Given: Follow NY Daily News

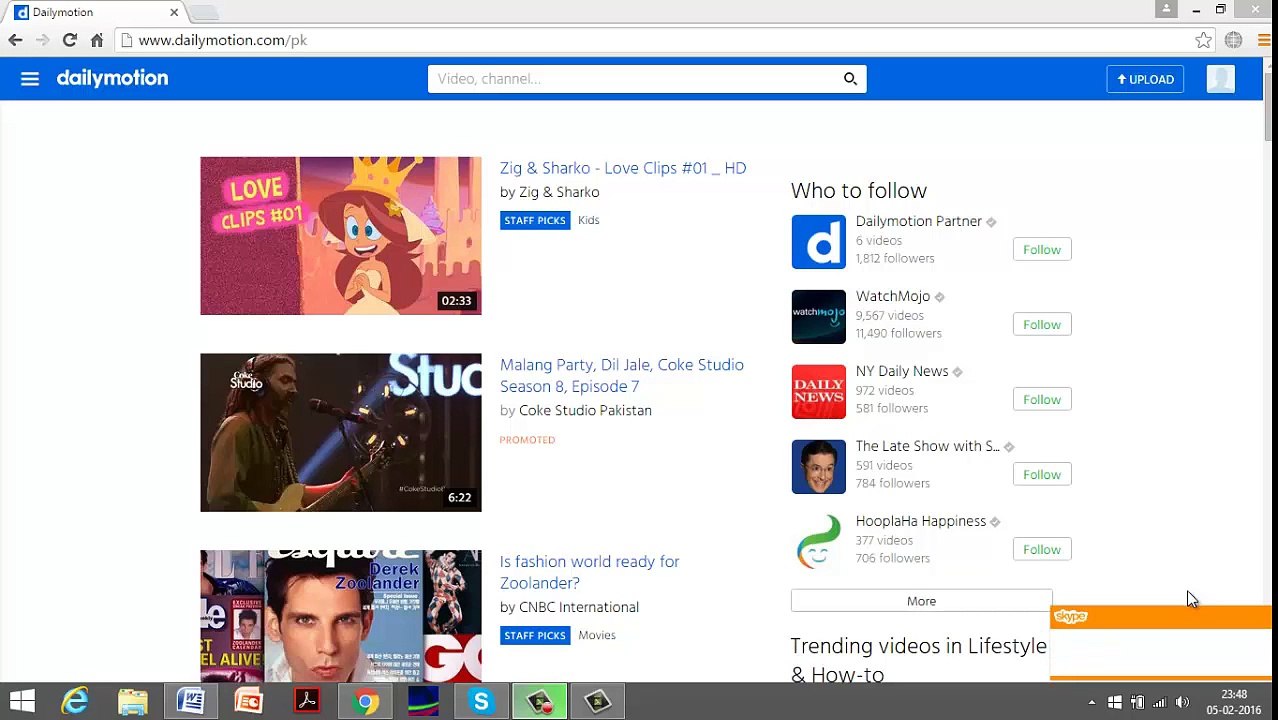Looking at the screenshot, I should (1041, 399).
